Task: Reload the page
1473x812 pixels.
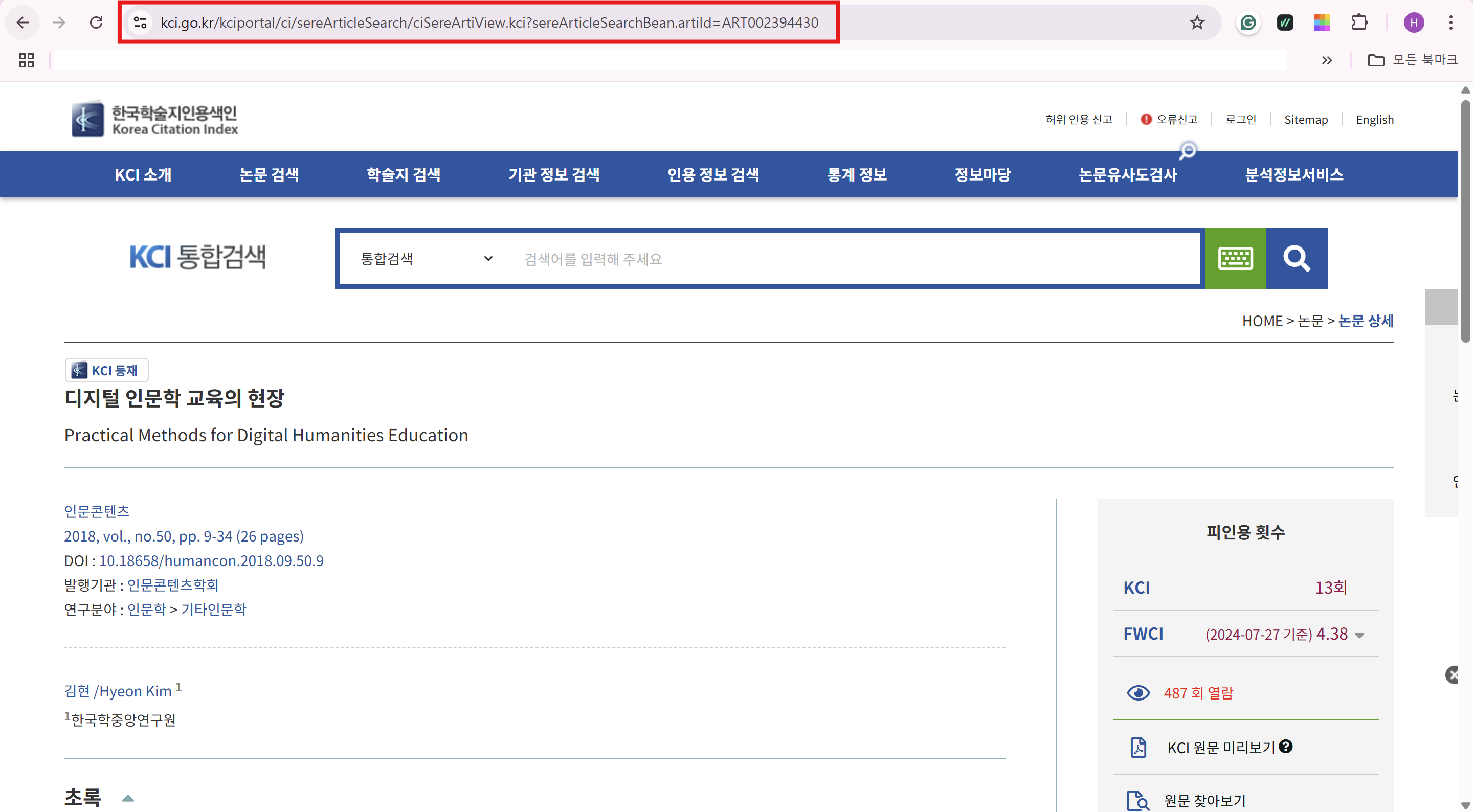Action: (x=96, y=22)
